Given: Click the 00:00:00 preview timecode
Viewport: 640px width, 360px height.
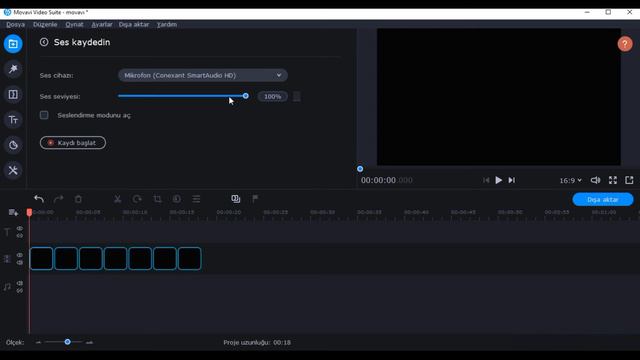Looking at the screenshot, I should coord(387,180).
